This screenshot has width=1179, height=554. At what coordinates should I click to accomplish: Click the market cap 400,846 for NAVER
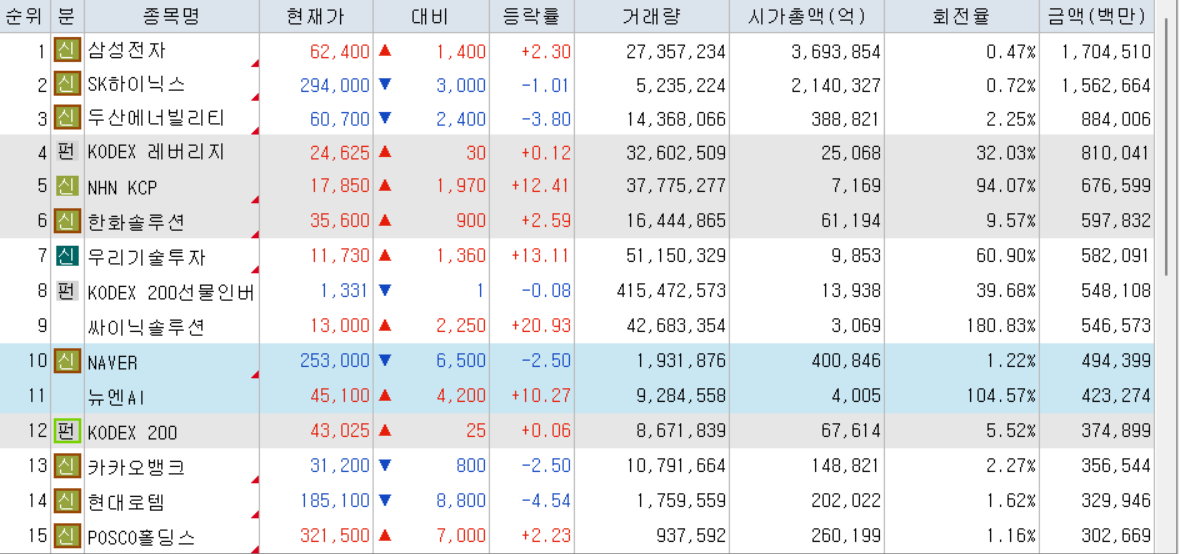(847, 362)
